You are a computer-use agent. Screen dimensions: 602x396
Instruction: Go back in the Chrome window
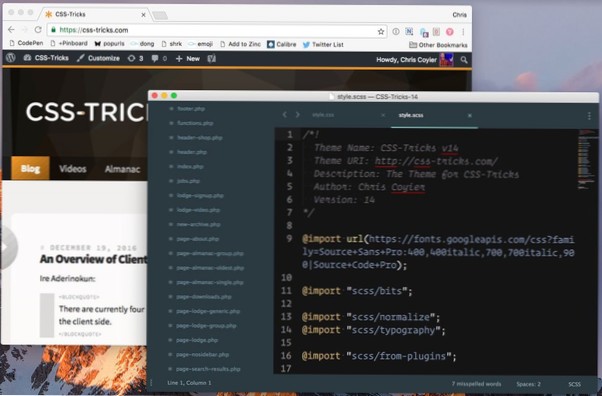(11, 30)
